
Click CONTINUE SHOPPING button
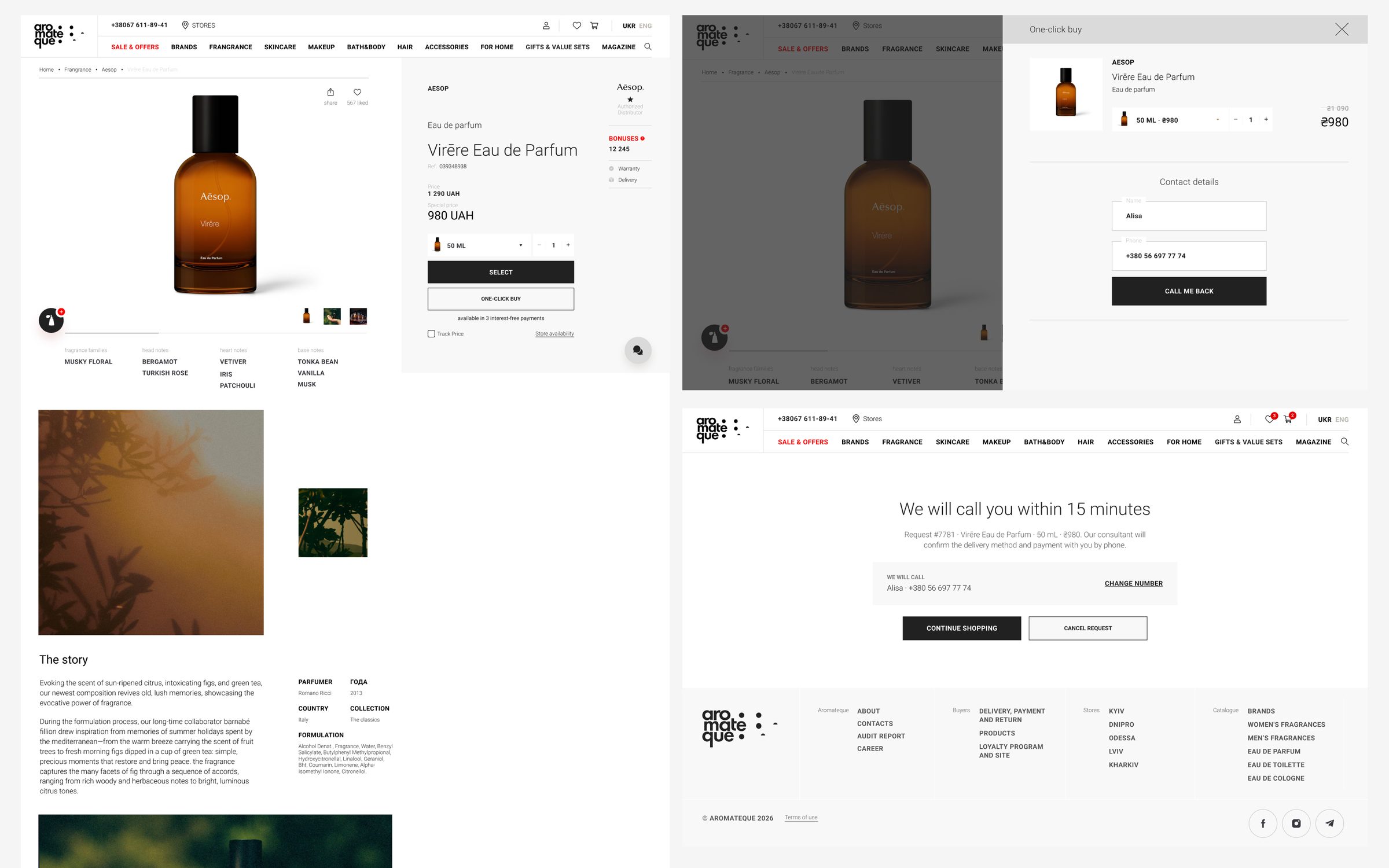pos(961,628)
